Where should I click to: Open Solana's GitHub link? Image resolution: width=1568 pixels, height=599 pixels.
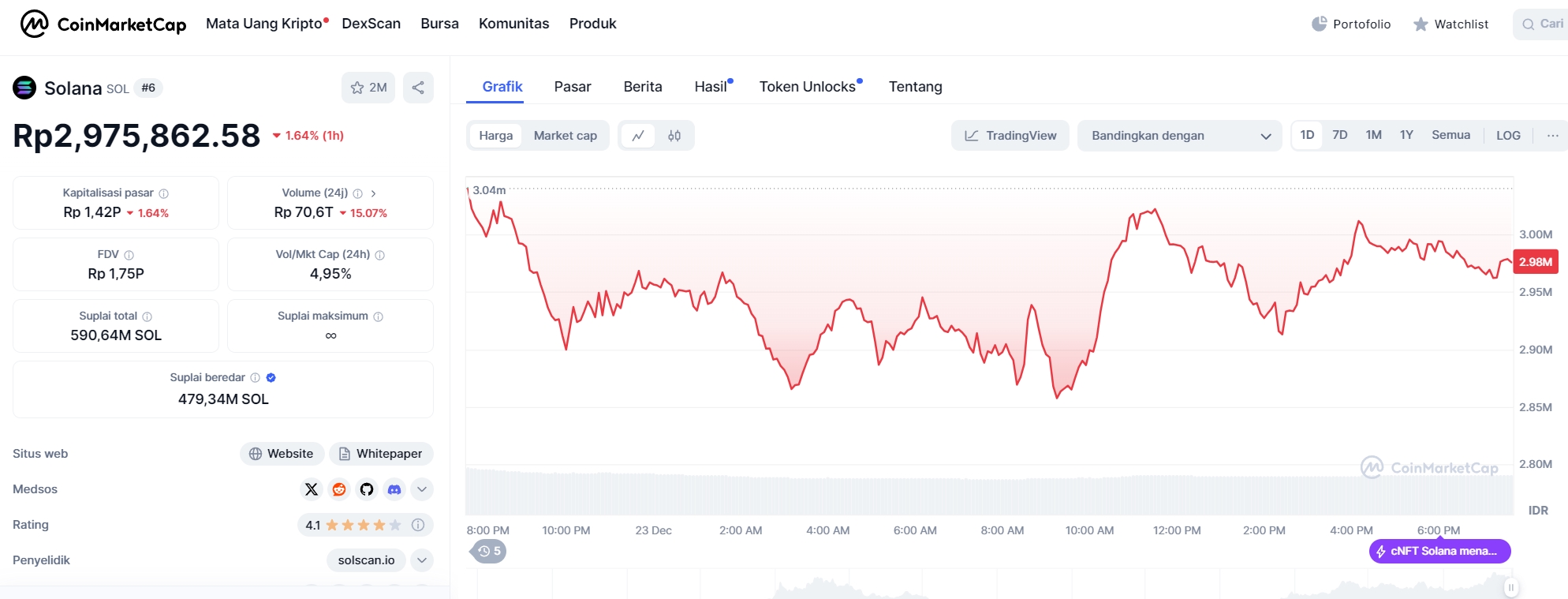[x=367, y=489]
